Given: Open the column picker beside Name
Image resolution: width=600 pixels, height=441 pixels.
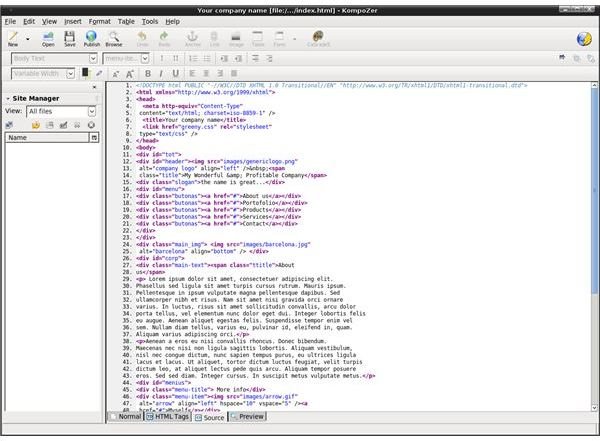Looking at the screenshot, I should tap(94, 137).
